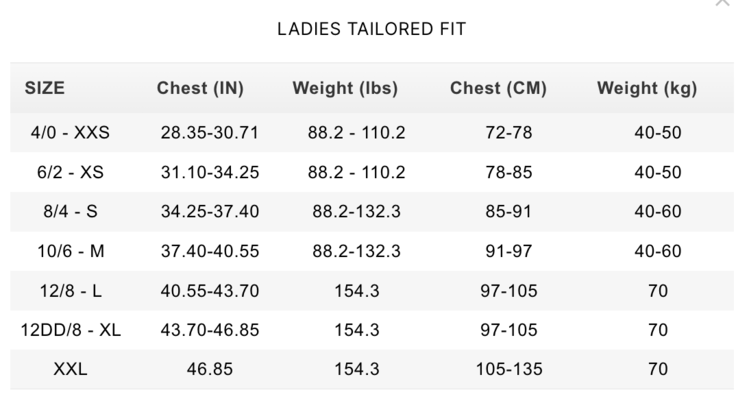This screenshot has height=401, width=749.
Task: Select the 43.70-46.85 chest inches cell
Action: (210, 330)
